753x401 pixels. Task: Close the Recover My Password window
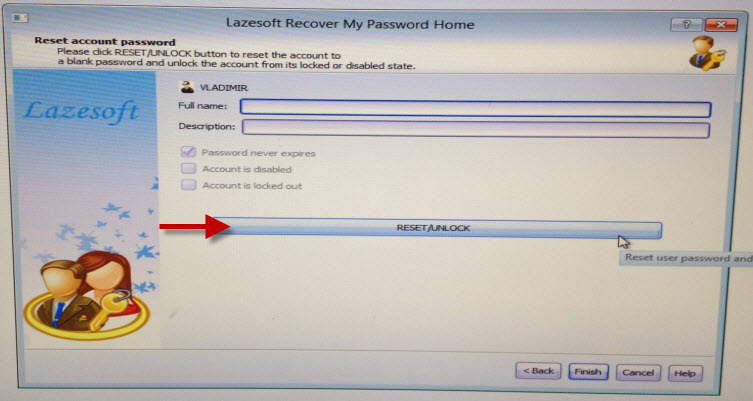[x=721, y=24]
